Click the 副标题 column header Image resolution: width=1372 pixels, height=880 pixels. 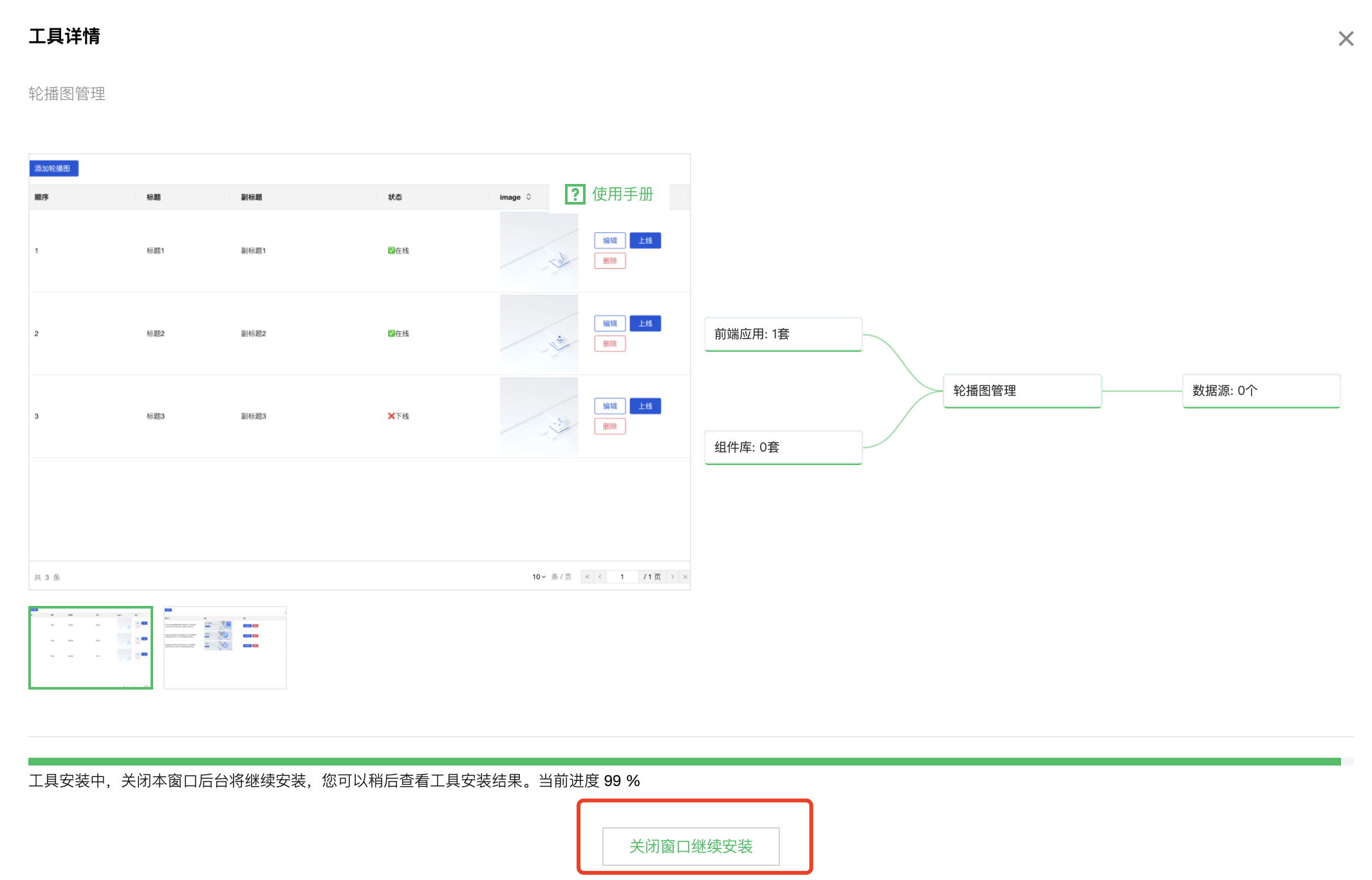[252, 197]
